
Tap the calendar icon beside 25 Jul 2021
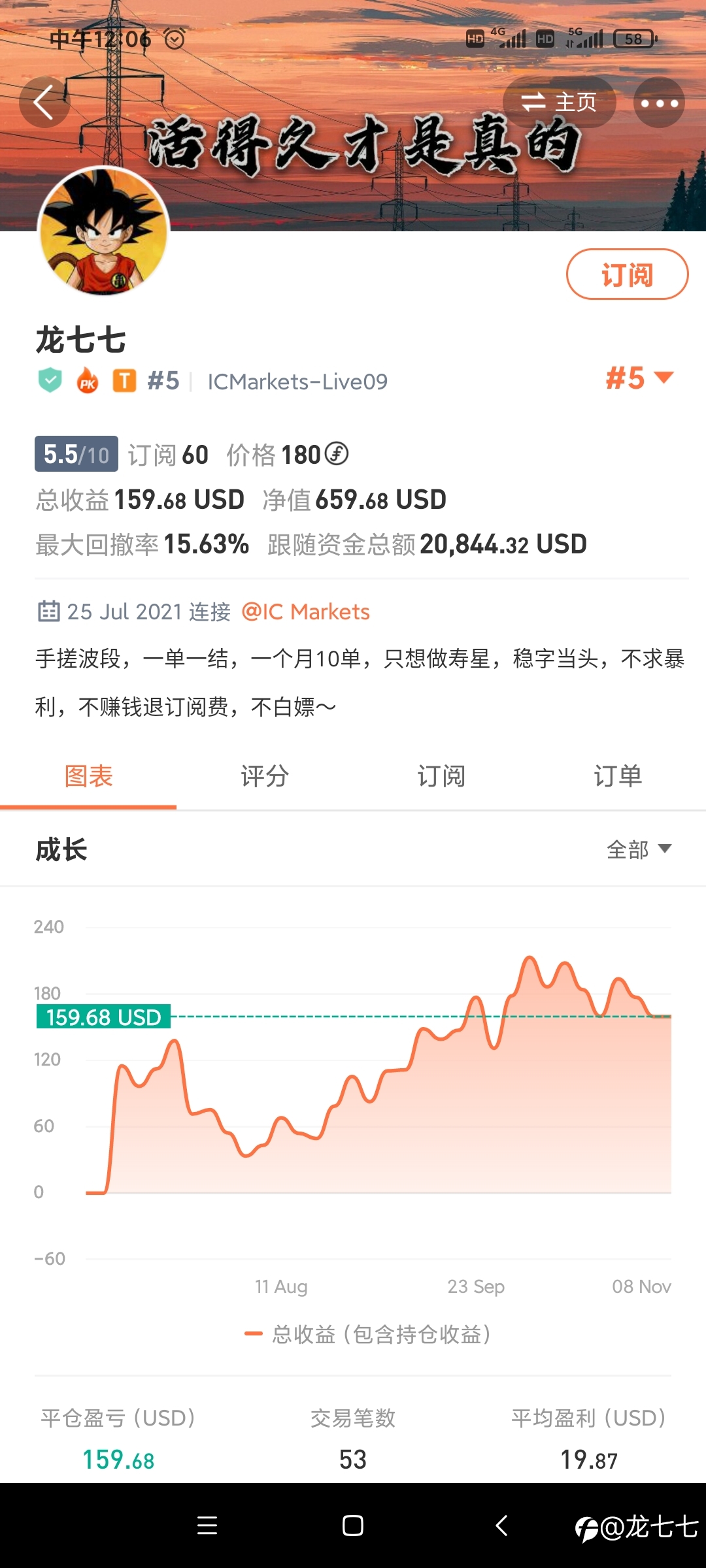tap(49, 612)
